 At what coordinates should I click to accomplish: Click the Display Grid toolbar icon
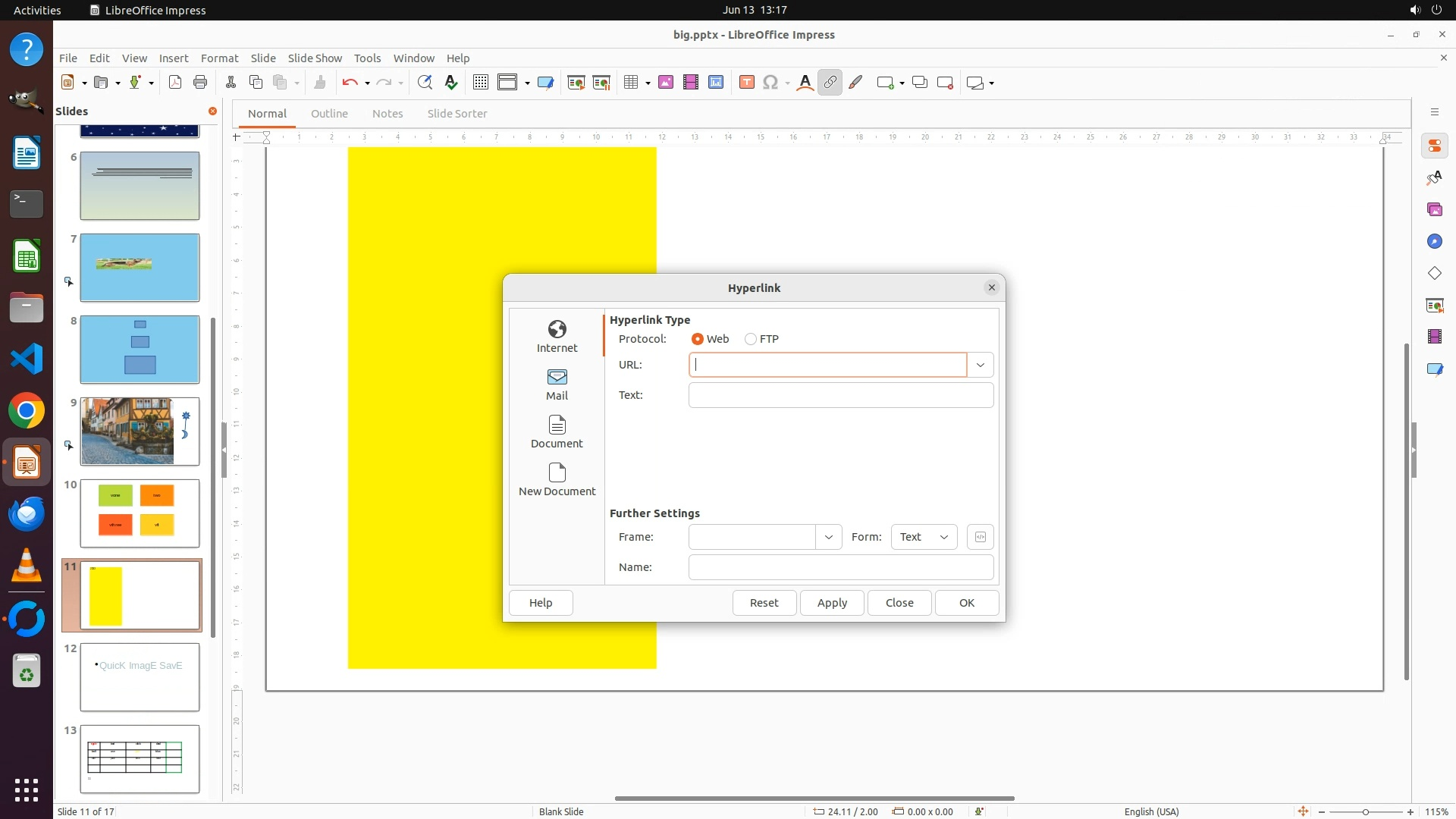480,83
